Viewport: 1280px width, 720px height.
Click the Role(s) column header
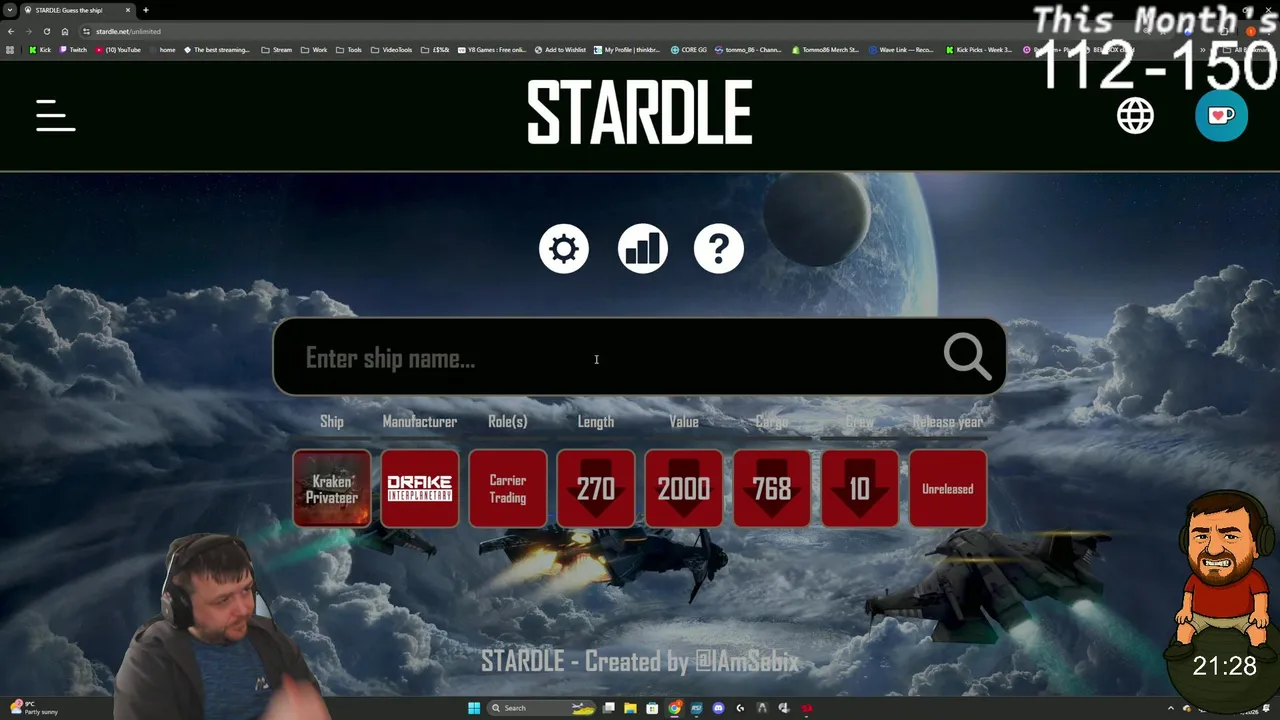[x=508, y=422]
